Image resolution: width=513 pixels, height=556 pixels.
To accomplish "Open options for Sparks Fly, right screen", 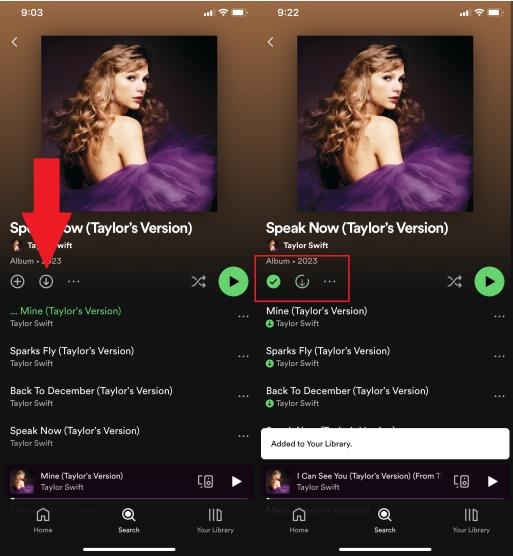I will click(x=499, y=356).
